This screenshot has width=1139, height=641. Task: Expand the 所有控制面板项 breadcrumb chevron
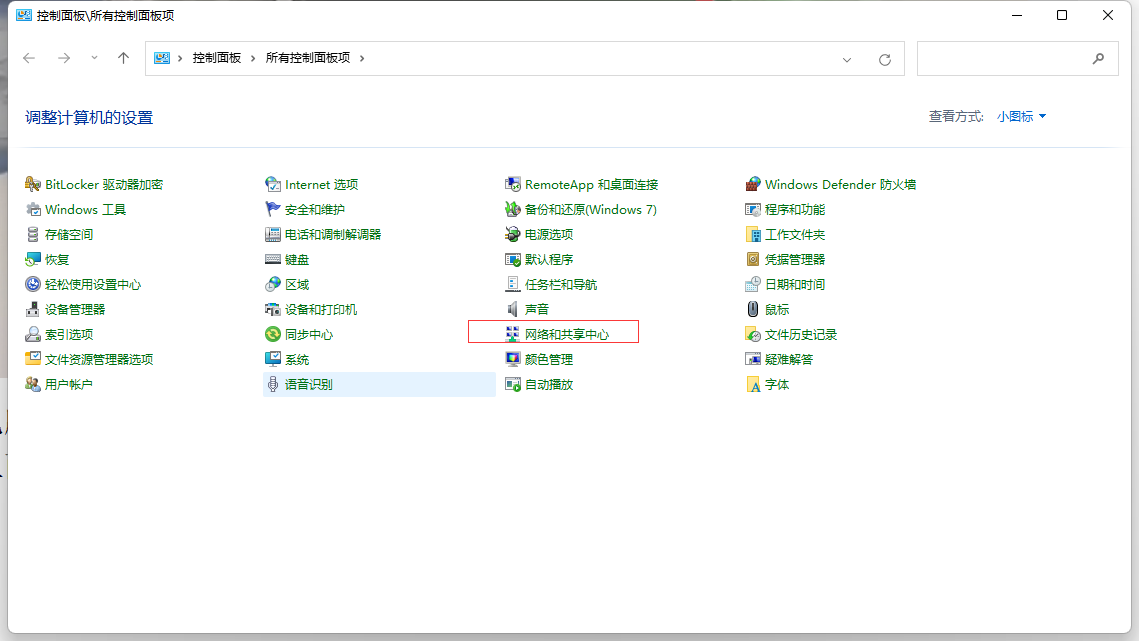pyautogui.click(x=363, y=58)
